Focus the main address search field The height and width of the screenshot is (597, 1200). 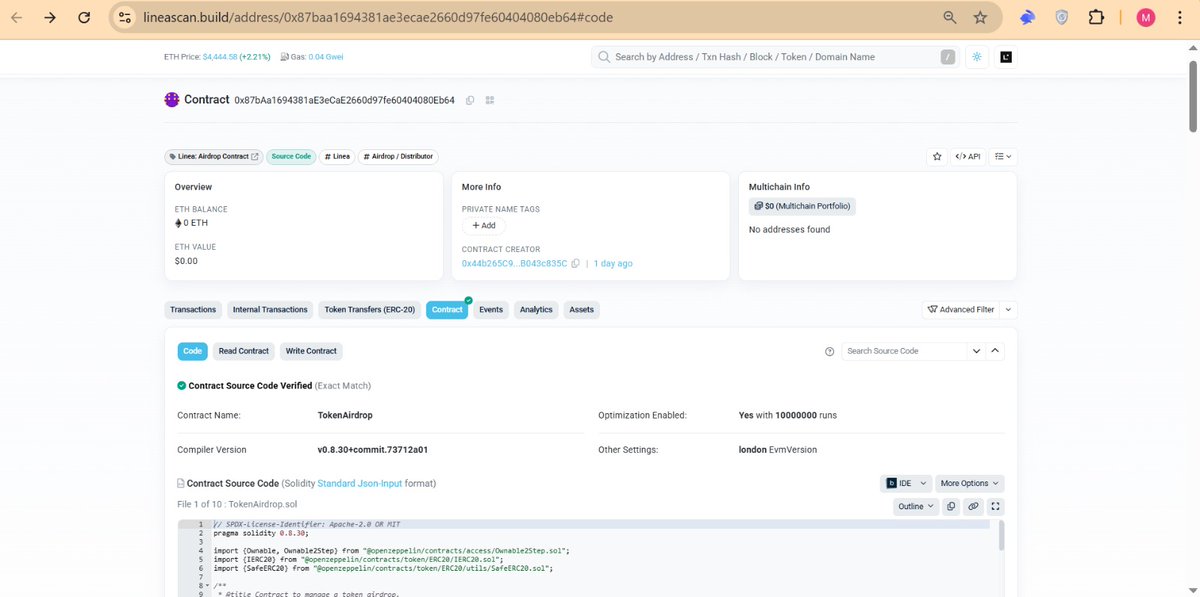coord(775,57)
